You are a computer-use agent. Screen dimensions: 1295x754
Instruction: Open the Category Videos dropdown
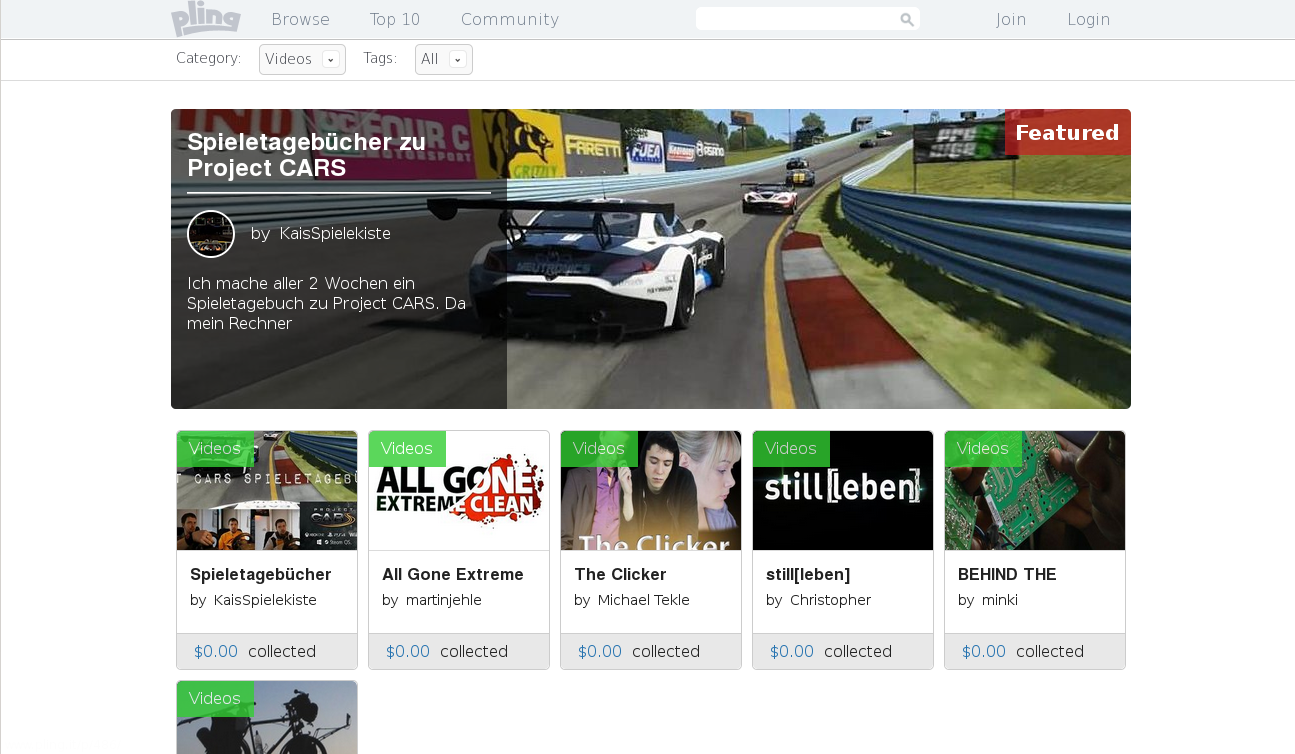[302, 59]
